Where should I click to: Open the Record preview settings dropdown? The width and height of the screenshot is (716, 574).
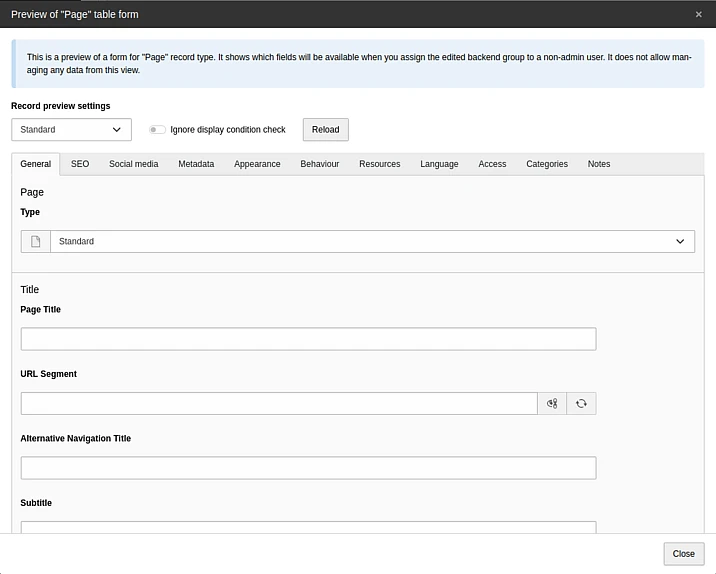pyautogui.click(x=71, y=130)
